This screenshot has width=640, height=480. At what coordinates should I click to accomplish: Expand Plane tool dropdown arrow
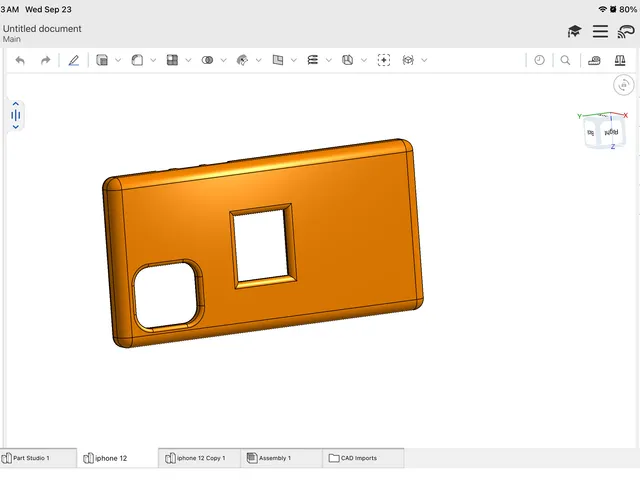[x=293, y=60]
